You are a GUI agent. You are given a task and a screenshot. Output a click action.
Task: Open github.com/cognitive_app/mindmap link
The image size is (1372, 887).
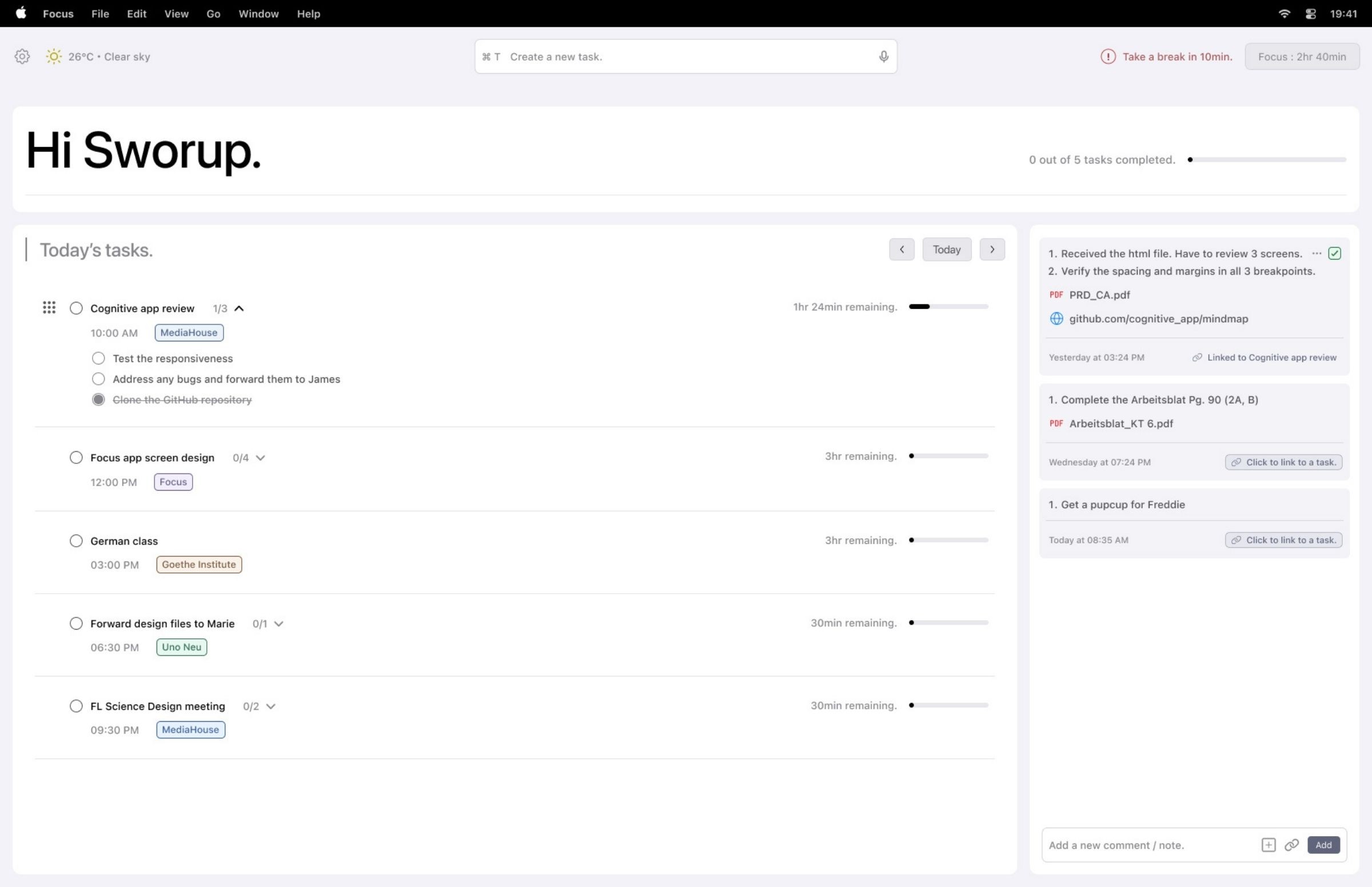[x=1158, y=319]
